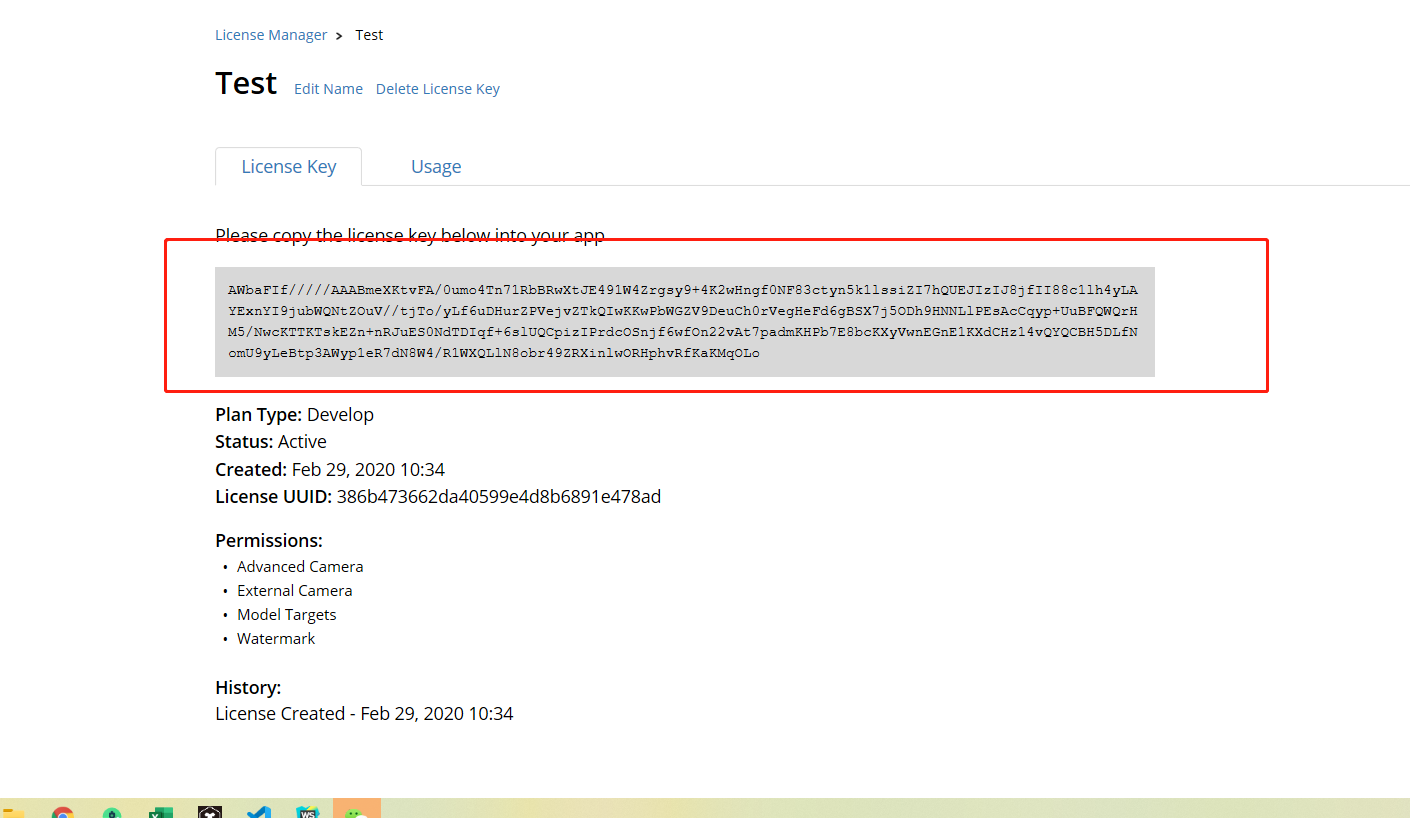Click the 'External Camera' permission item
This screenshot has height=818, width=1410.
[x=295, y=591]
